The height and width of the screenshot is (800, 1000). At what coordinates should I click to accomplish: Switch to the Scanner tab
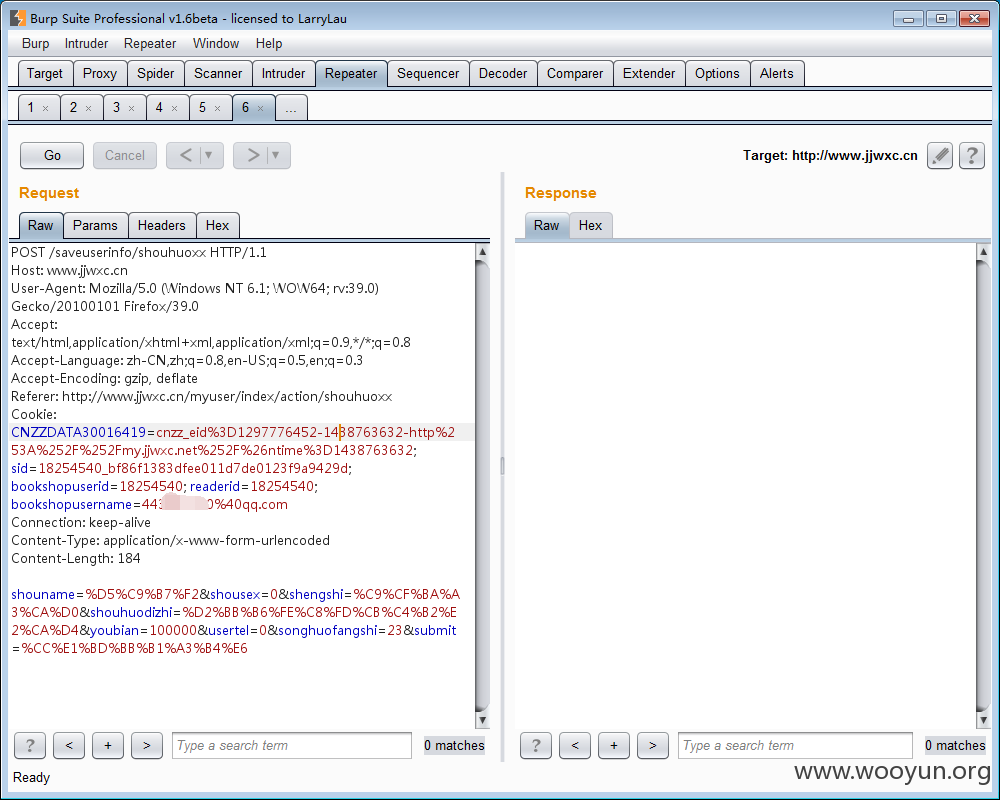(x=218, y=73)
